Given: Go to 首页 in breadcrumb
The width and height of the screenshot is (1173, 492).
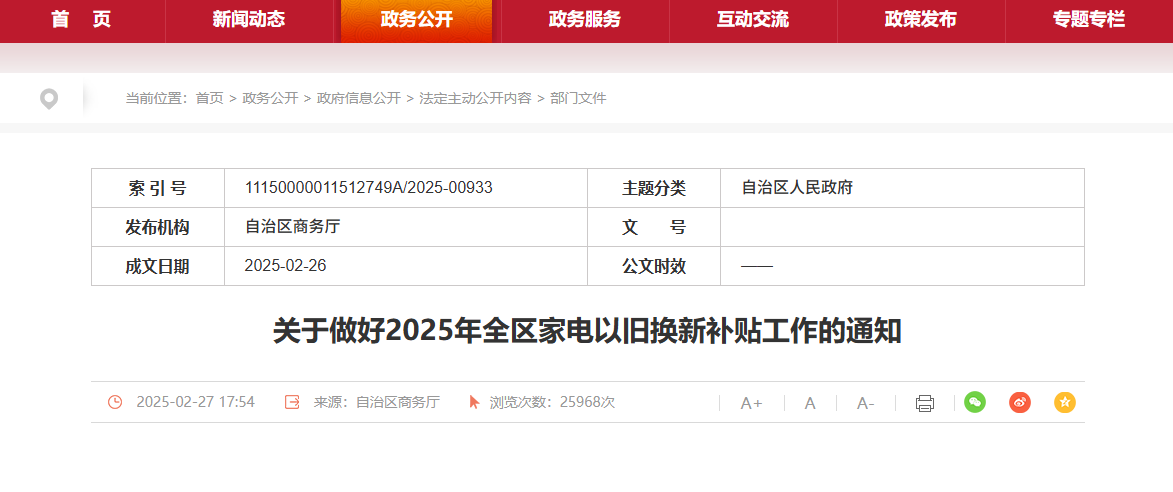Looking at the screenshot, I should click(x=209, y=98).
